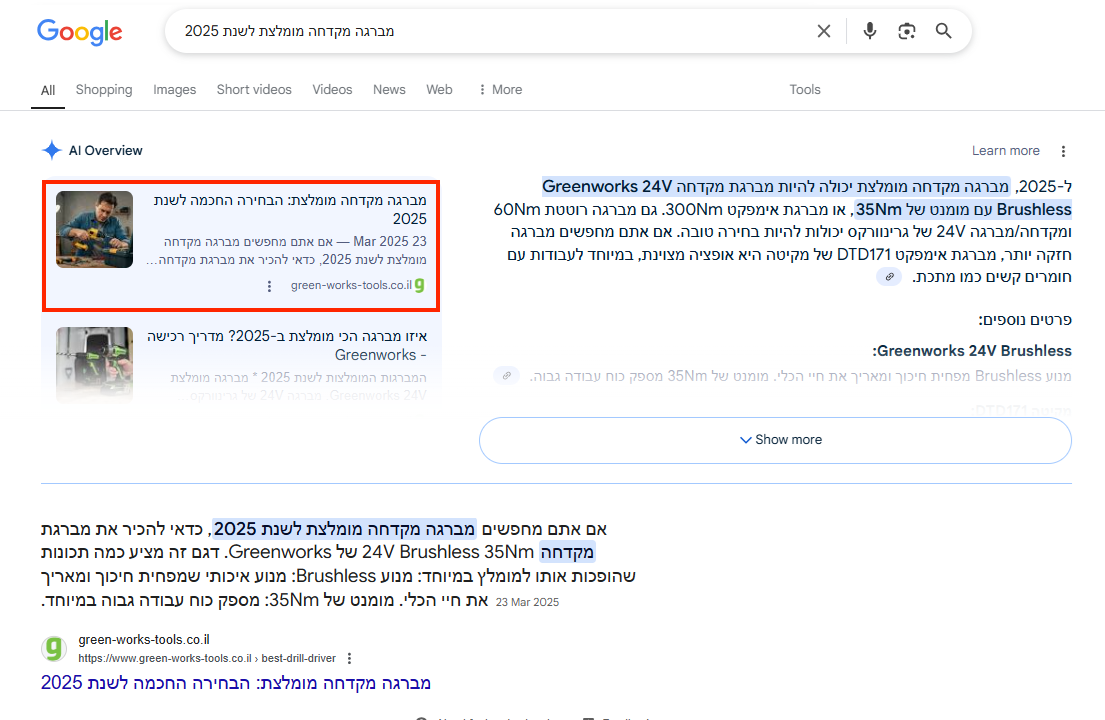Viewport: 1105px width, 720px height.
Task: Switch to the Web tab
Action: (x=439, y=89)
